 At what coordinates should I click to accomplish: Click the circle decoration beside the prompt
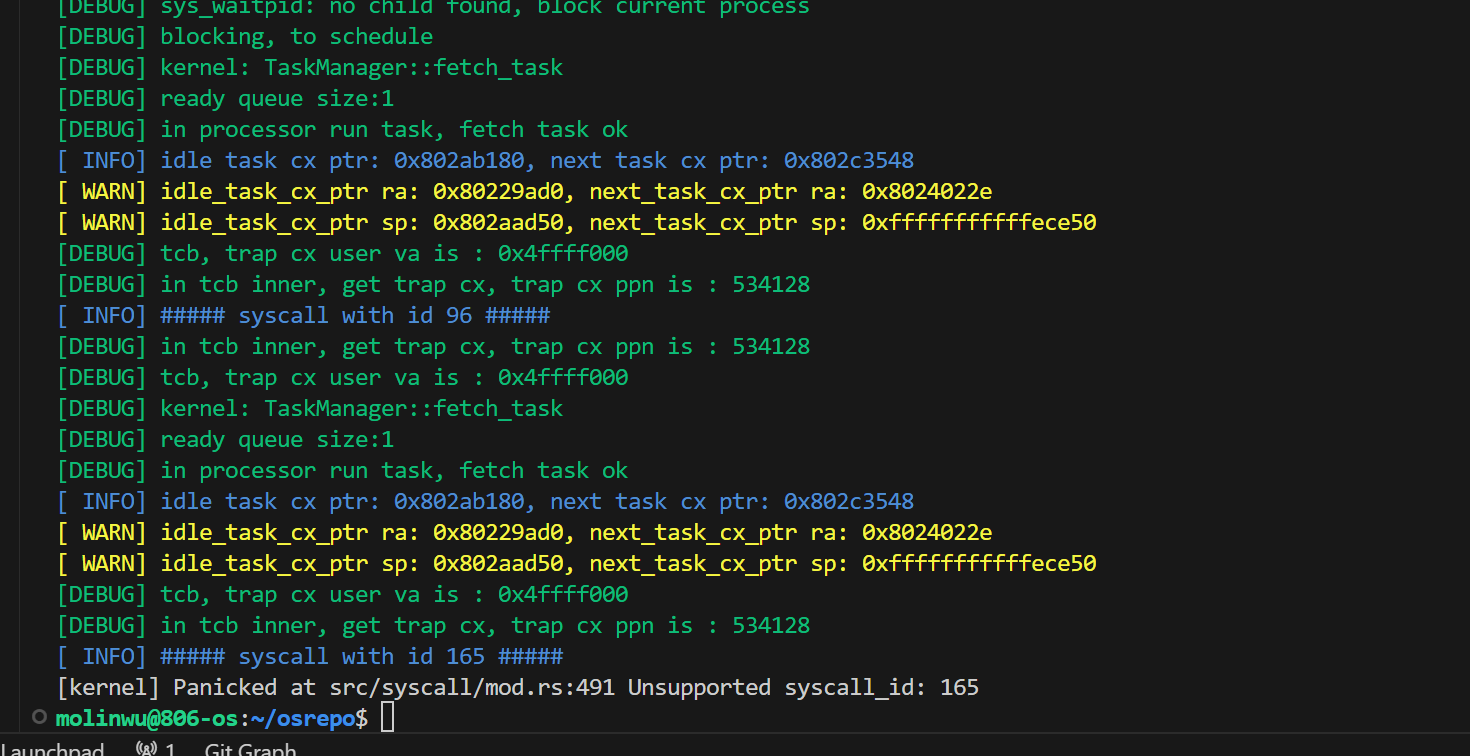(x=39, y=717)
